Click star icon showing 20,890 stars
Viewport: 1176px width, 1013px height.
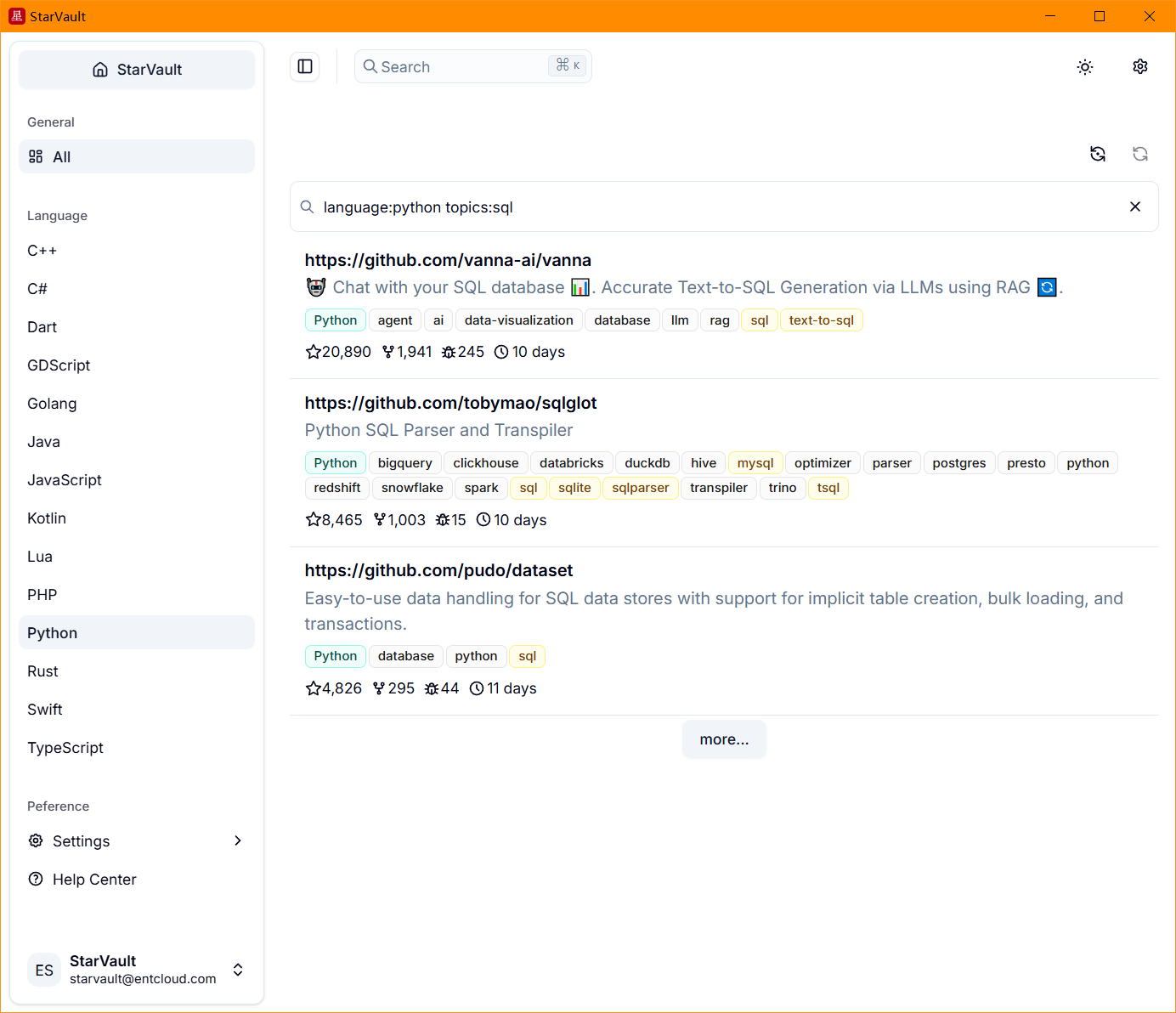coord(313,352)
